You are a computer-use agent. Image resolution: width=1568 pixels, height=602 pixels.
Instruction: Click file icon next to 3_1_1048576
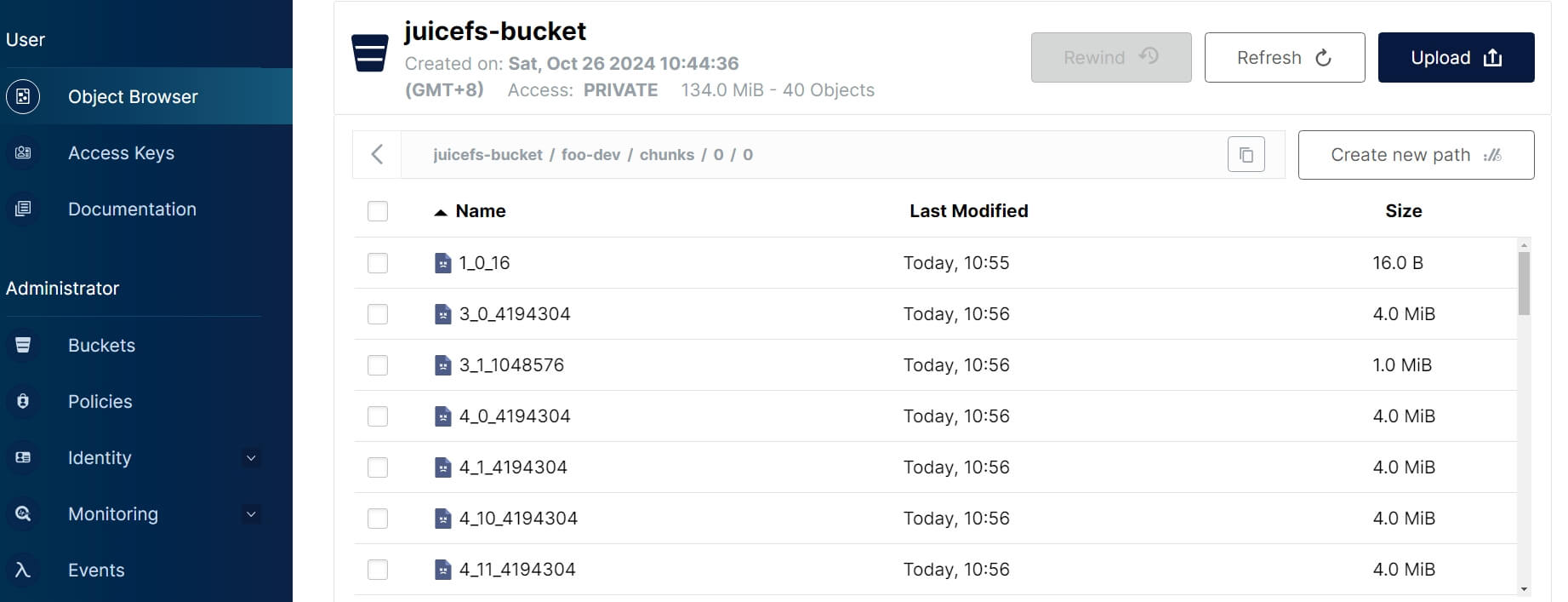pos(442,365)
